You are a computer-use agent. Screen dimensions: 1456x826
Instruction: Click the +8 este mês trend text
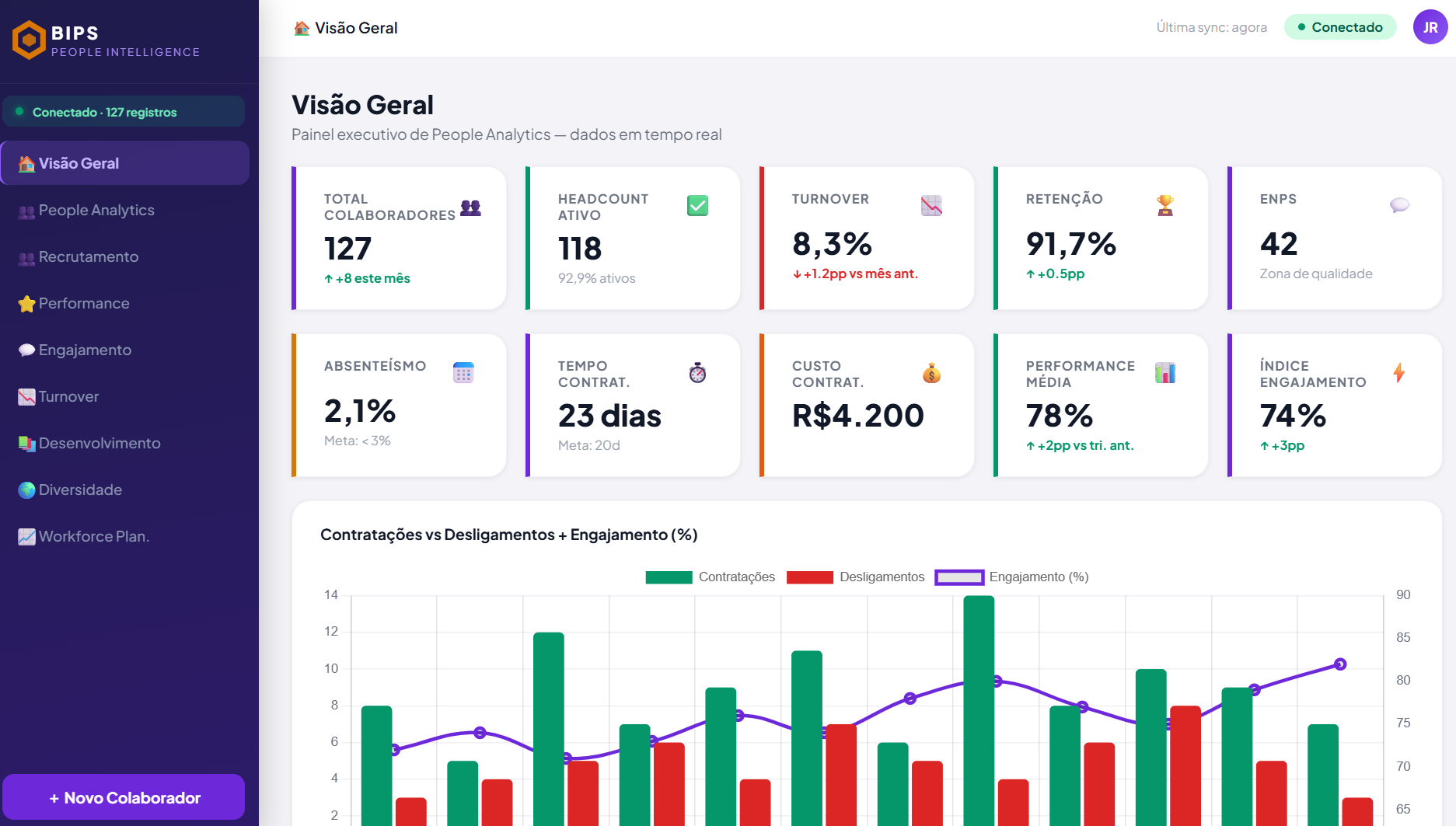(x=367, y=278)
